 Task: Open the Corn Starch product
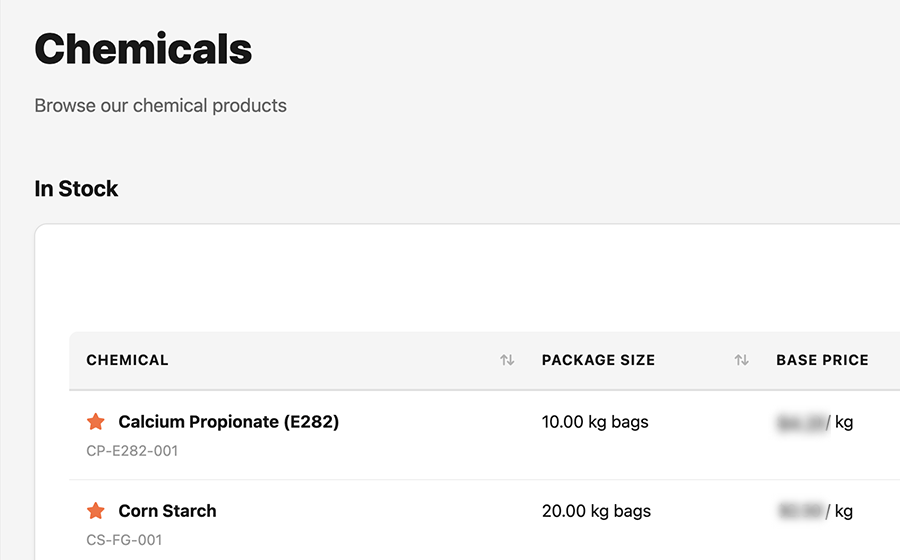click(167, 511)
